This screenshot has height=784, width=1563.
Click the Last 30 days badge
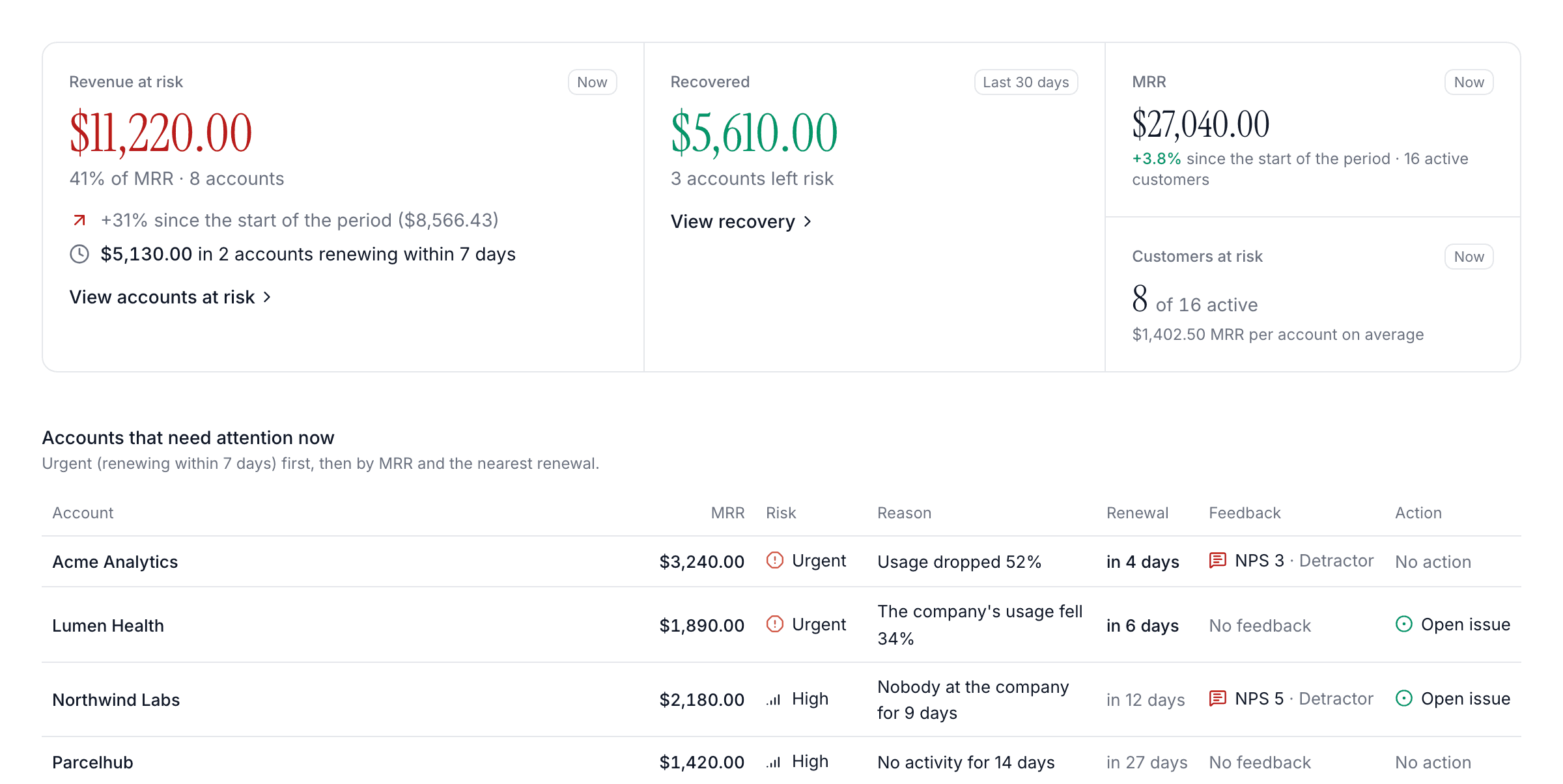(x=1026, y=82)
